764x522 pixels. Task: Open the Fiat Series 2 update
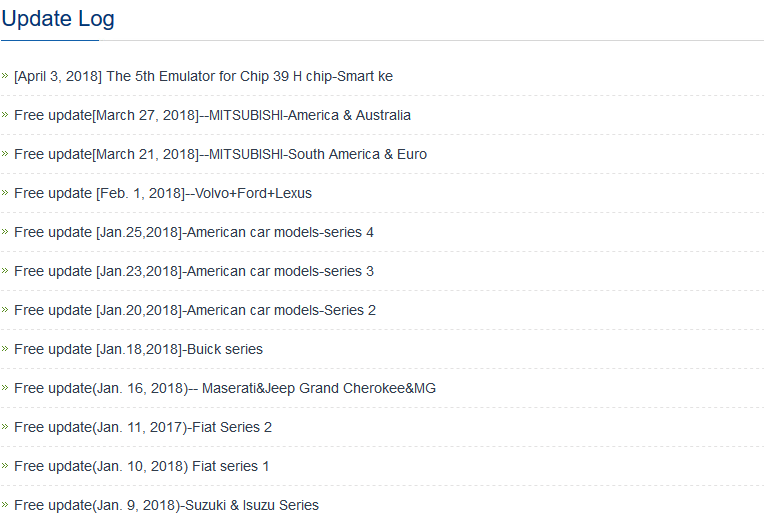pos(143,427)
